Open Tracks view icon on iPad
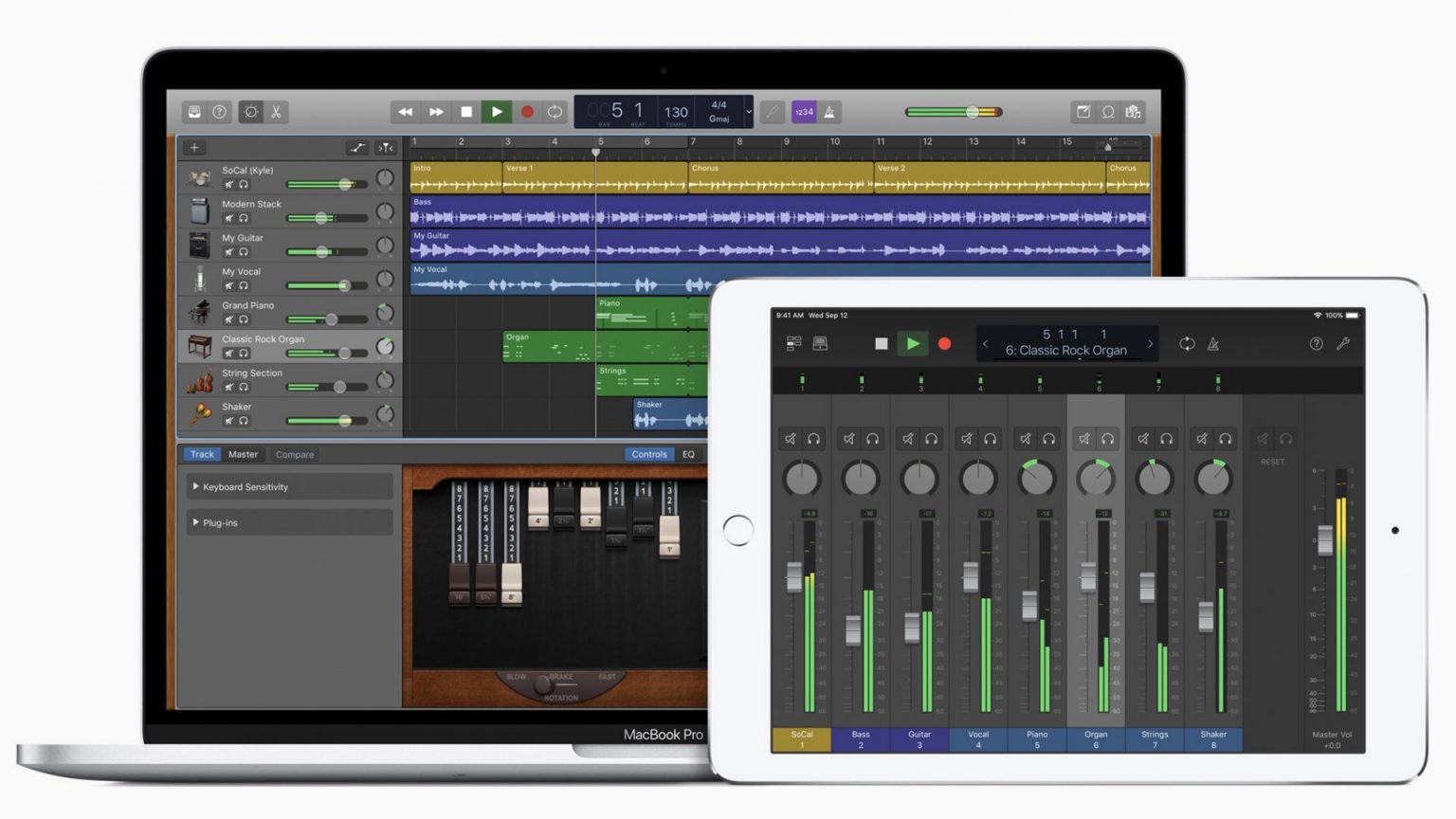 point(793,344)
